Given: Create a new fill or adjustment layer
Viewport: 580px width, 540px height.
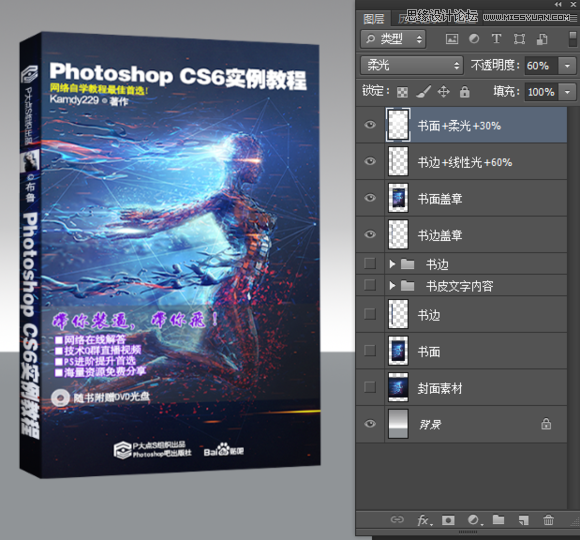Looking at the screenshot, I should [x=475, y=520].
